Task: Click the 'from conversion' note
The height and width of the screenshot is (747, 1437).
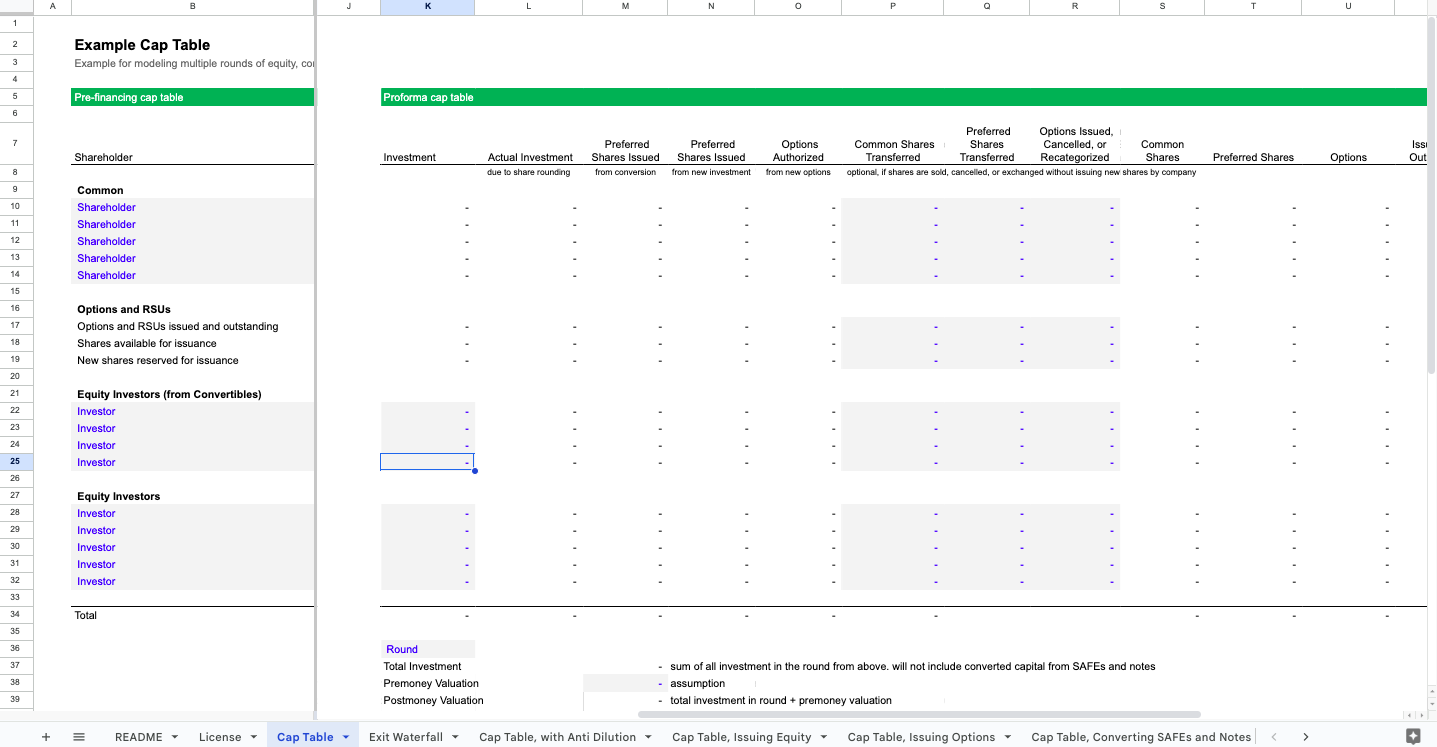Action: coord(626,172)
